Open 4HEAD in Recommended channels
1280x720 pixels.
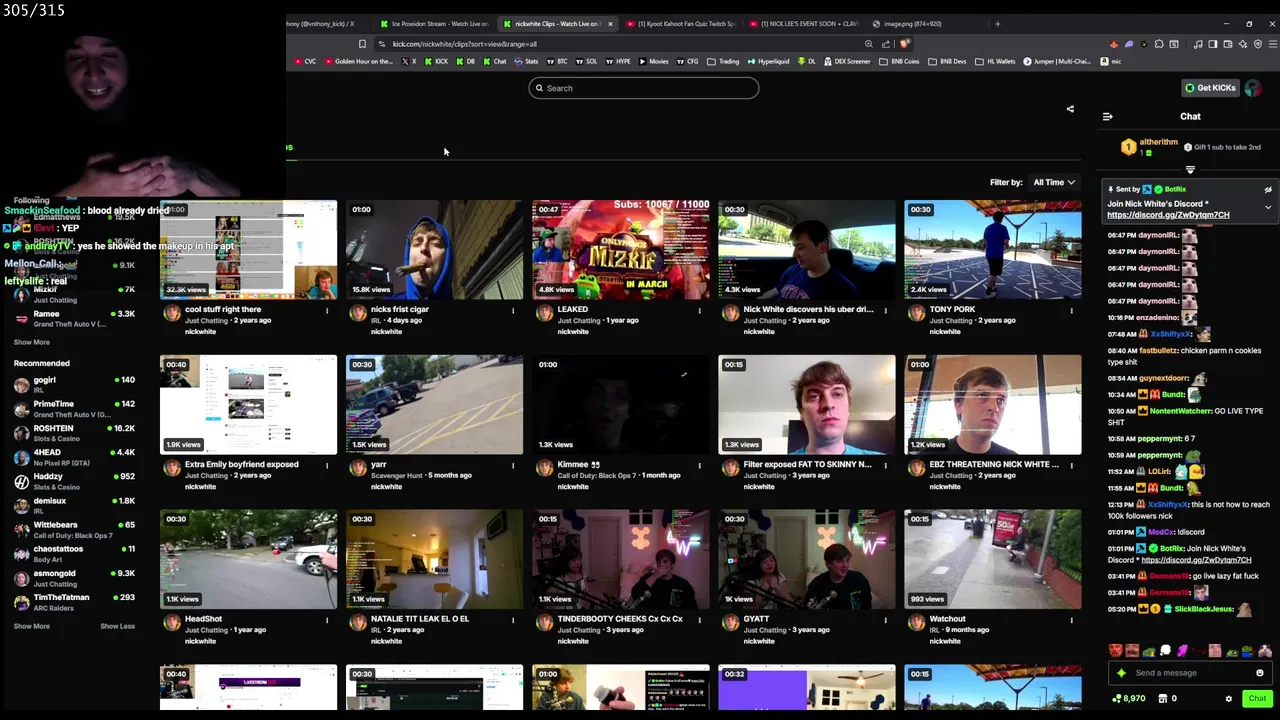pos(74,456)
